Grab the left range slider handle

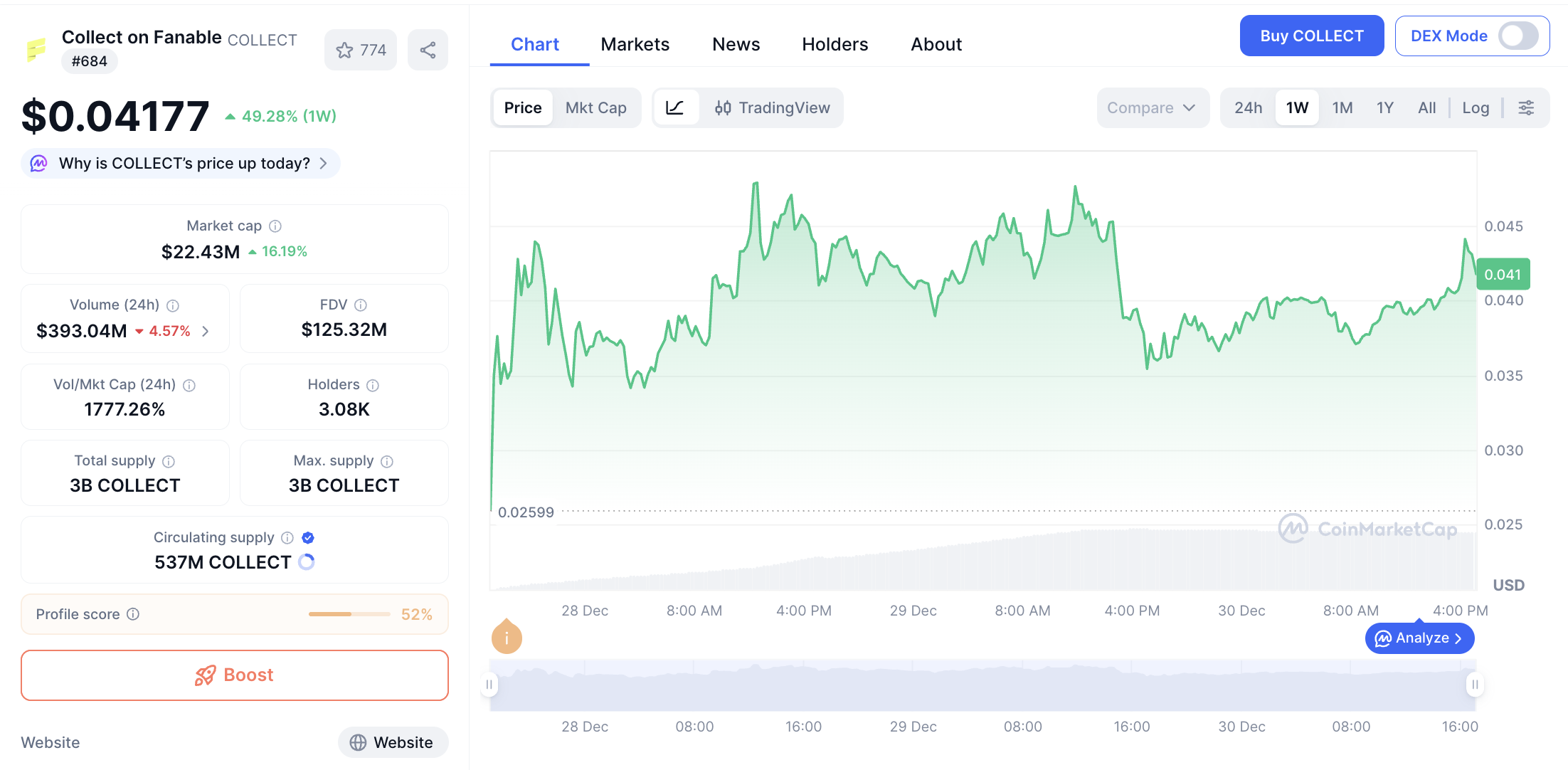point(489,685)
